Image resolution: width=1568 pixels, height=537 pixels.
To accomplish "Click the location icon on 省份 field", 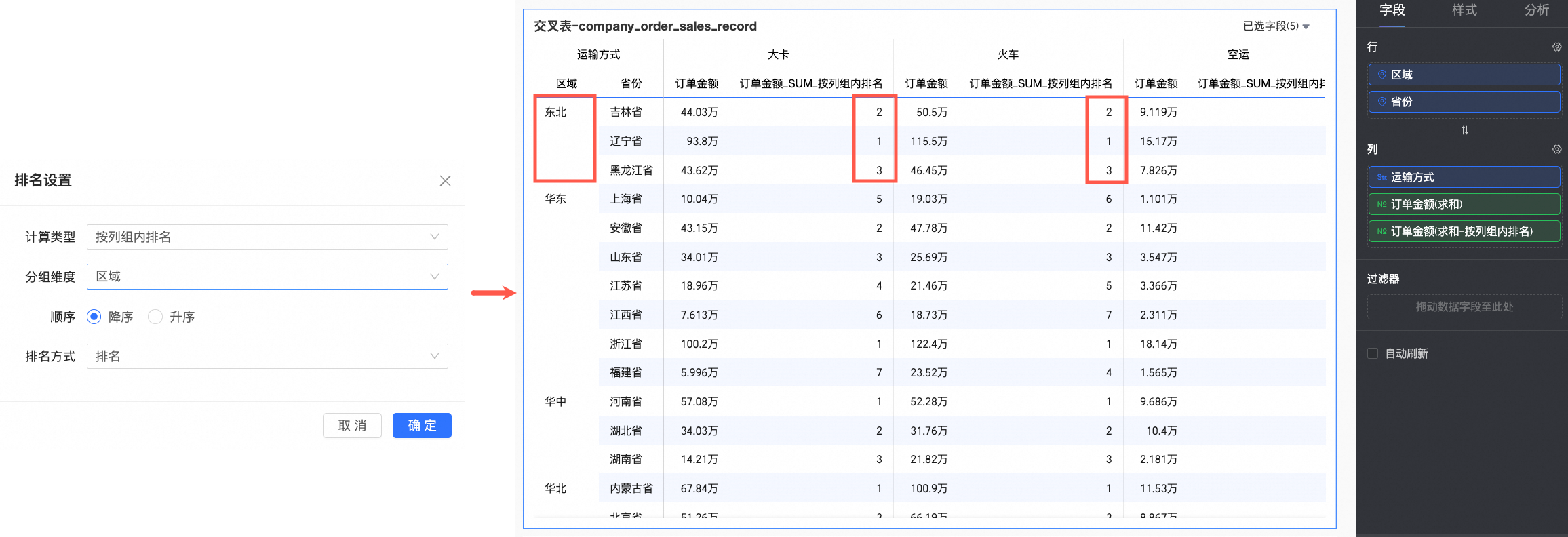I will pos(1381,102).
